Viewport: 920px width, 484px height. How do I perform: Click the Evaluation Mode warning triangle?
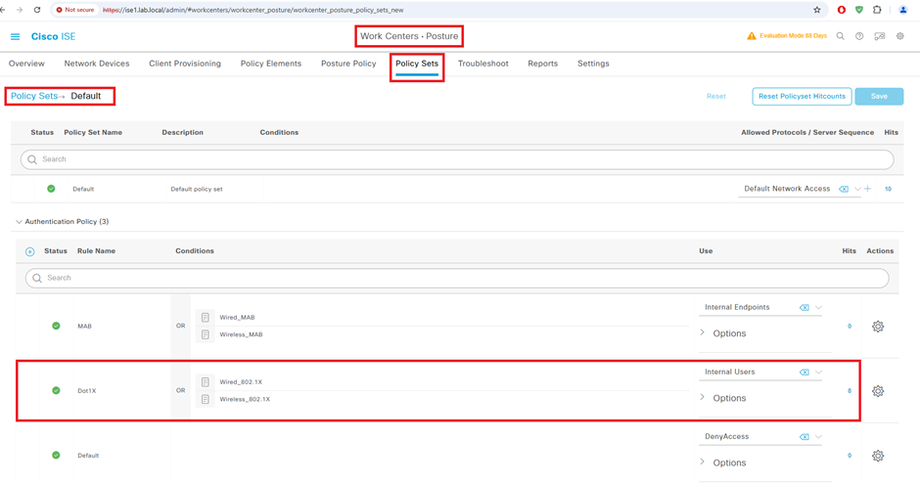[751, 36]
